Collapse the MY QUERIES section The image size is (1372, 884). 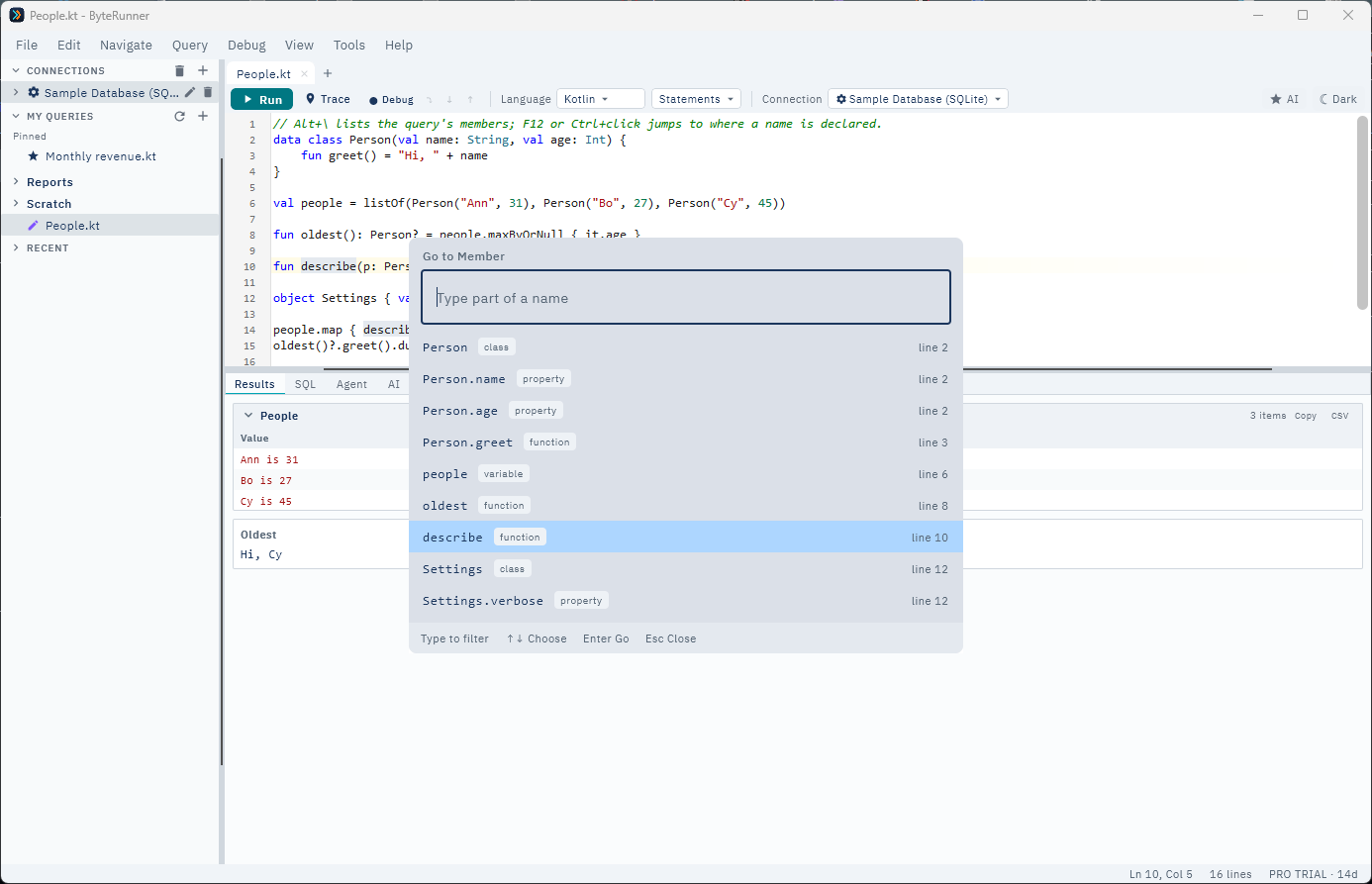point(16,116)
